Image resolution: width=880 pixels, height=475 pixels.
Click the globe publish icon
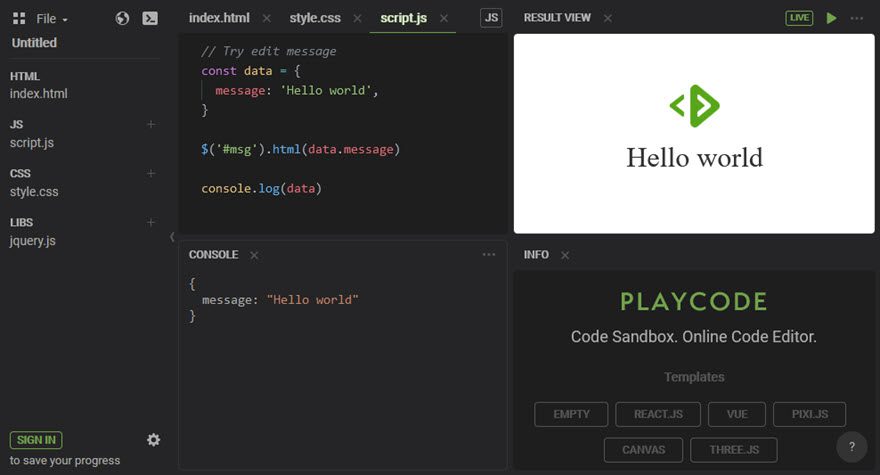click(122, 19)
